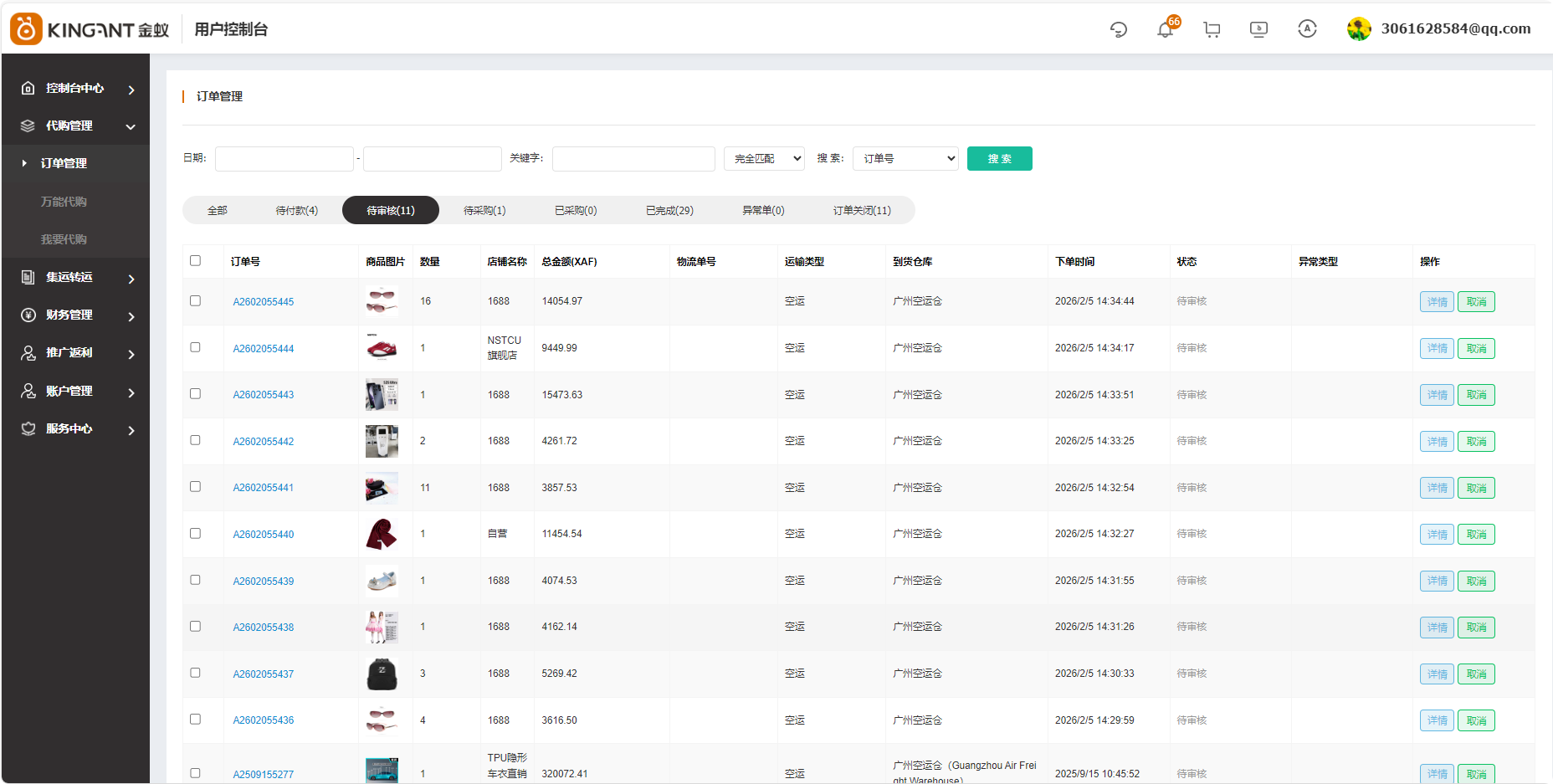The height and width of the screenshot is (784, 1553).
Task: Open the shopping cart icon
Action: 1212,30
